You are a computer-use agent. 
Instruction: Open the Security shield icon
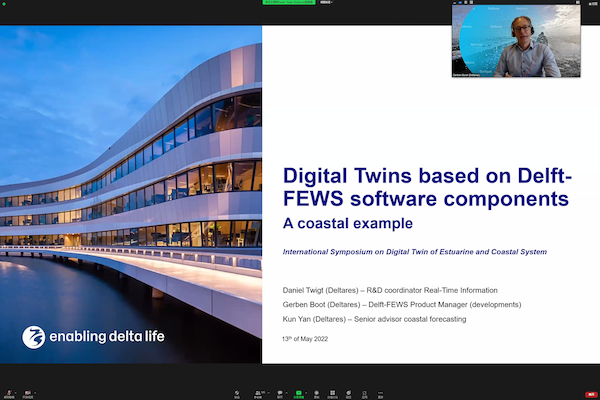[x=237, y=392]
